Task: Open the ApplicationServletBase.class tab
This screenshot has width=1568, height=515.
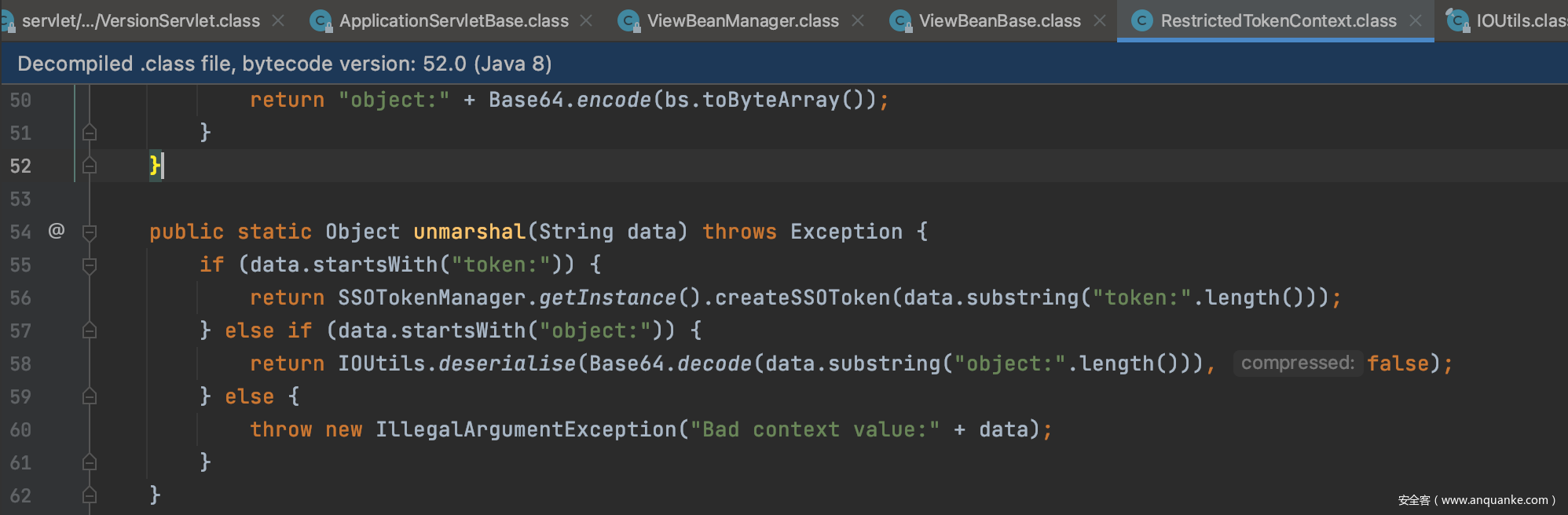Action: point(453,20)
